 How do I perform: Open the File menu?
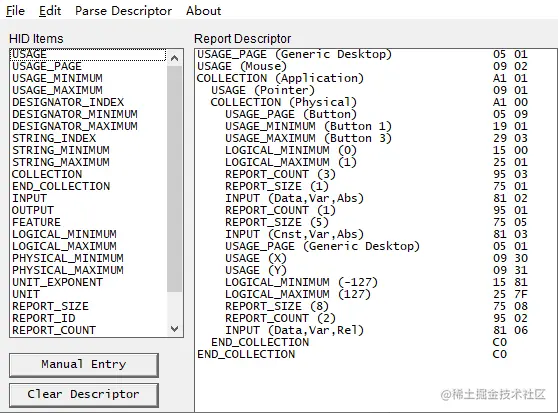click(x=15, y=11)
